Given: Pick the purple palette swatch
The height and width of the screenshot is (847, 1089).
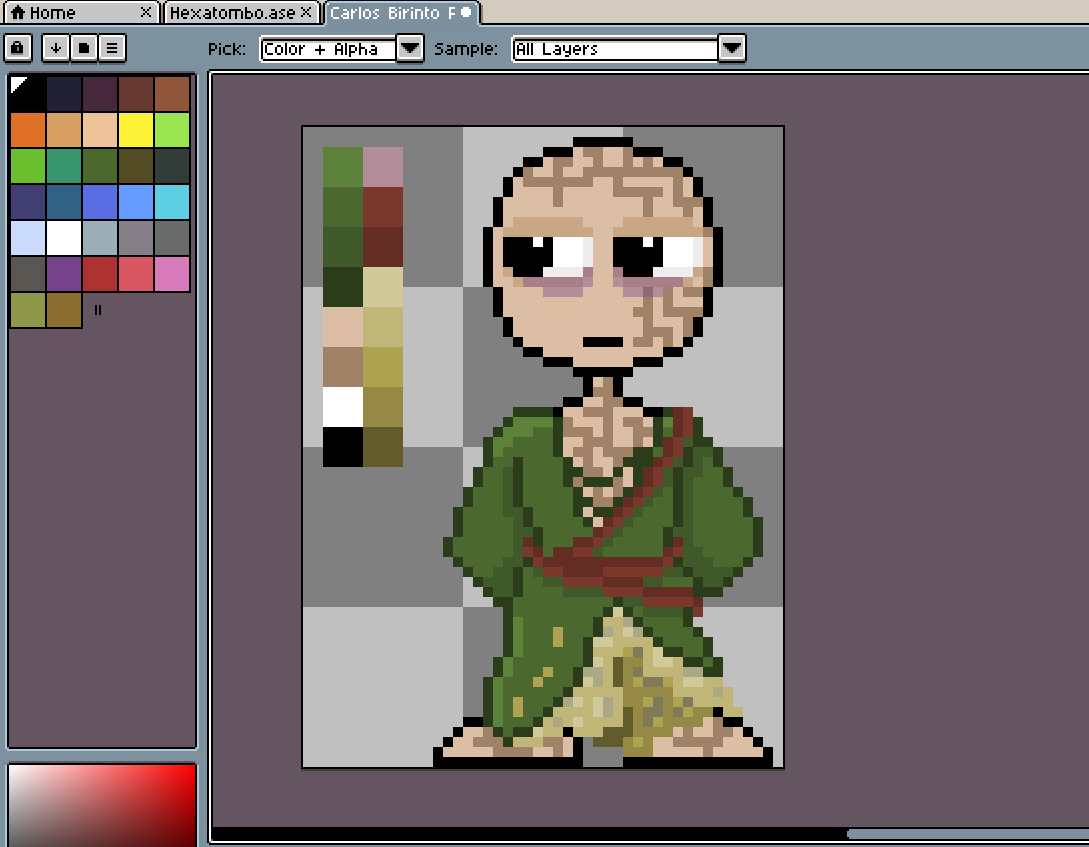Looking at the screenshot, I should [x=64, y=274].
